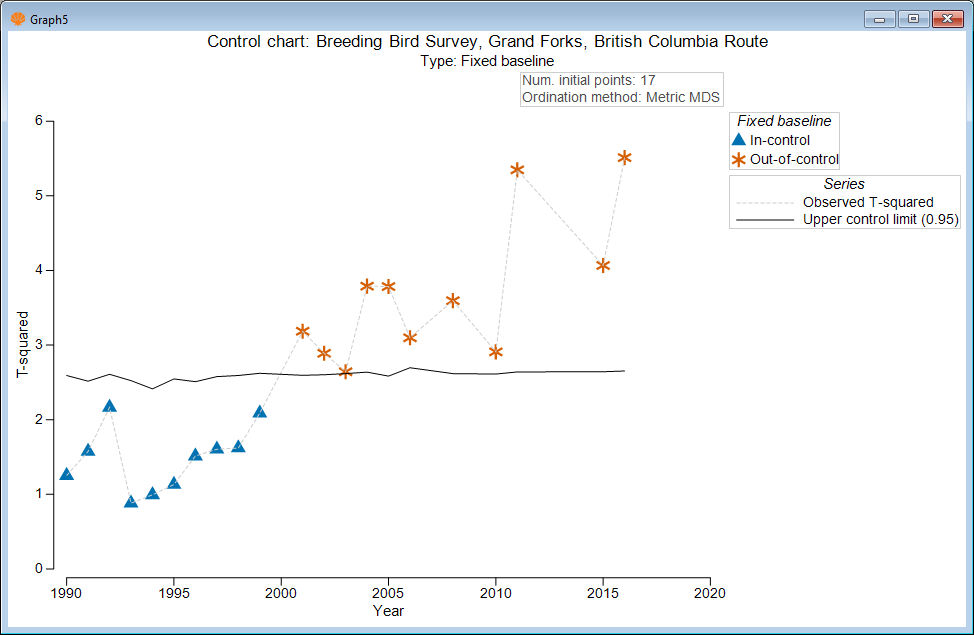974x635 pixels.
Task: Select the orange Out-of-control asterisk in the legend
Action: coord(737,158)
